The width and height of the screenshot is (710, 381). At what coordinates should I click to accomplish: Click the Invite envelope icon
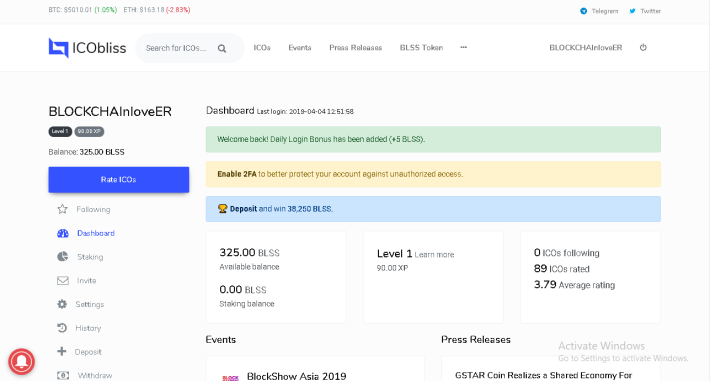pyautogui.click(x=62, y=280)
